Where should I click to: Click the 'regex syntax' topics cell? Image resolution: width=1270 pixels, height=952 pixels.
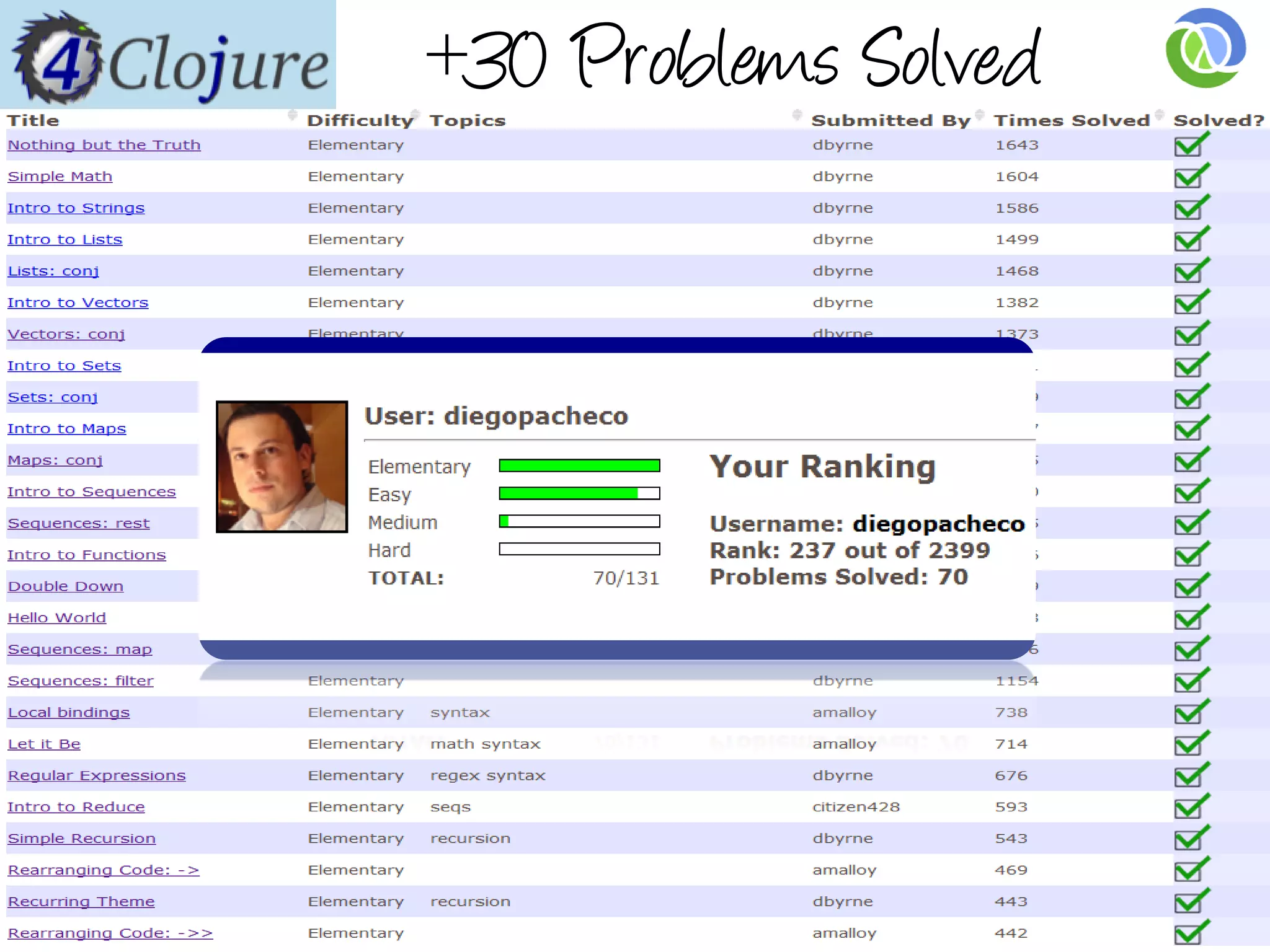tap(488, 776)
